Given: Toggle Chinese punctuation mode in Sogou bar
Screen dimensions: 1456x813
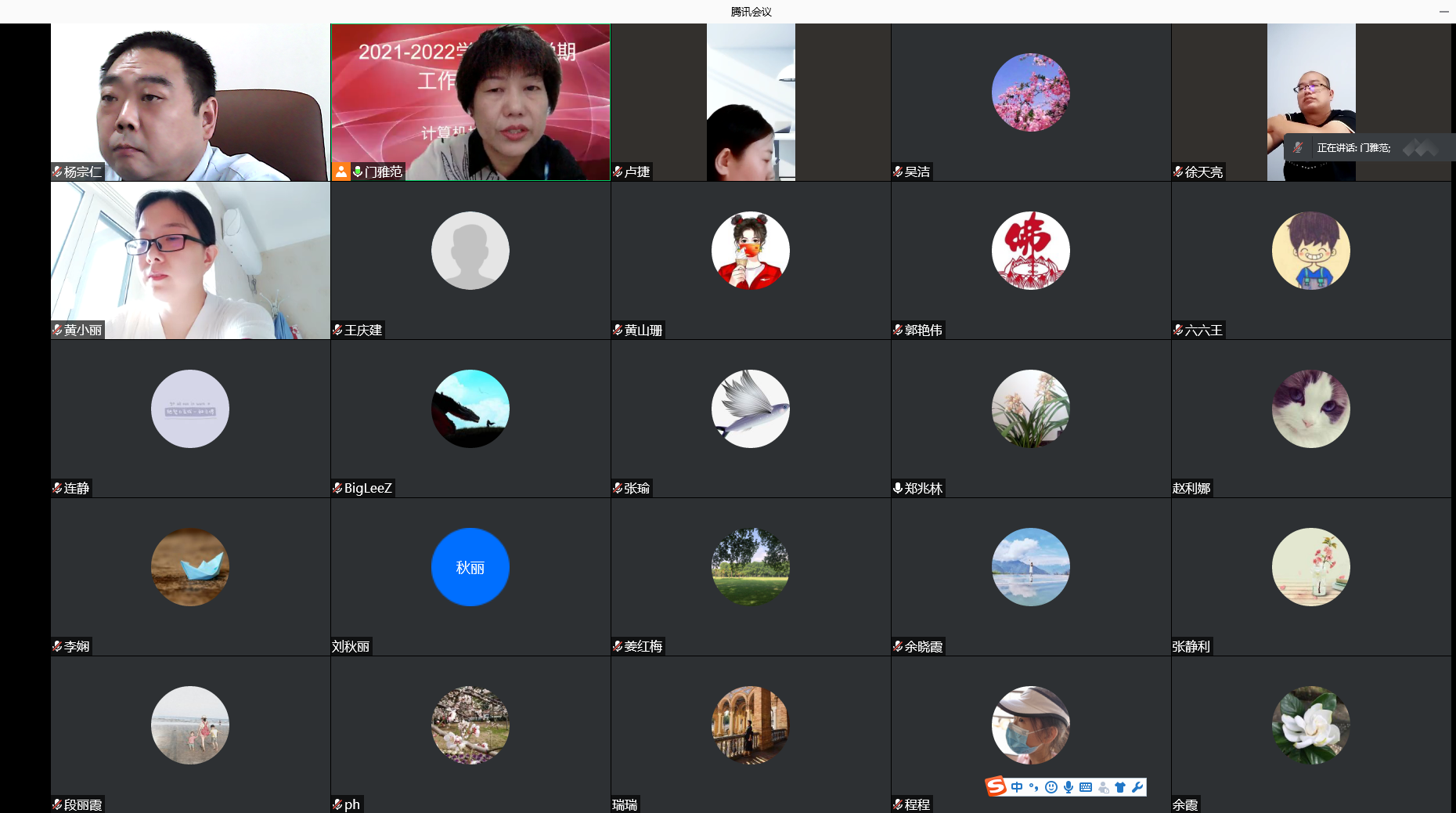Looking at the screenshot, I should pyautogui.click(x=1034, y=787).
